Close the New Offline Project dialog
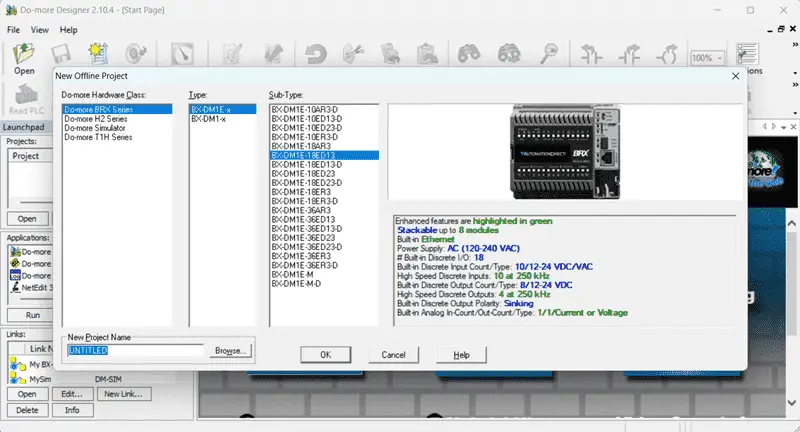 (x=735, y=76)
